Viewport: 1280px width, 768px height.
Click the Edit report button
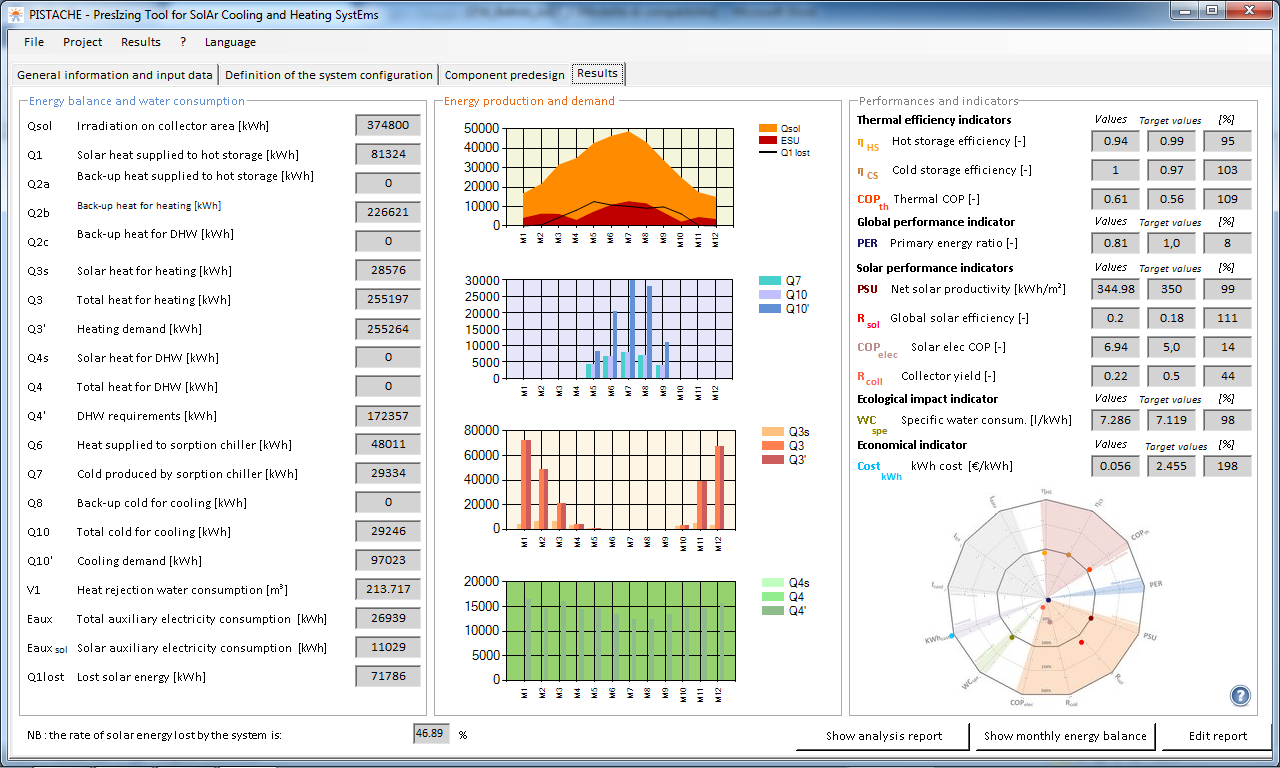tap(1217, 736)
